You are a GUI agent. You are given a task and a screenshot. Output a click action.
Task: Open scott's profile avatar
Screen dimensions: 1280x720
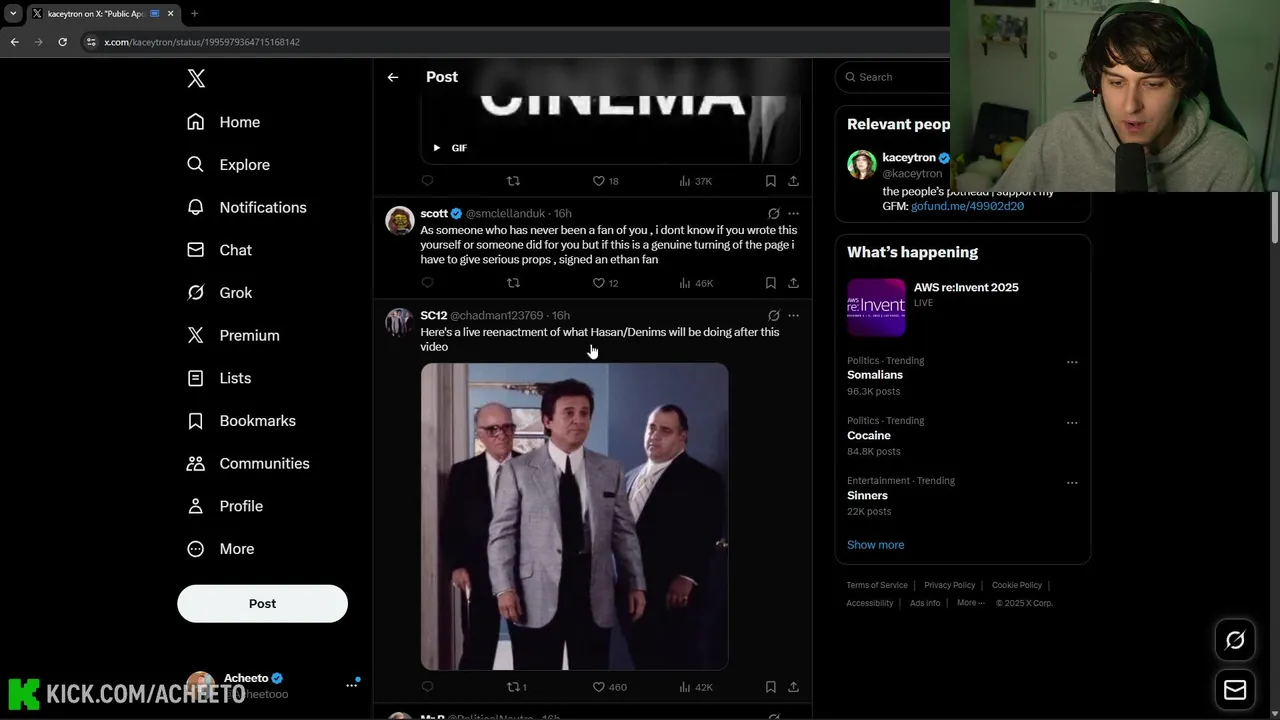[400, 220]
